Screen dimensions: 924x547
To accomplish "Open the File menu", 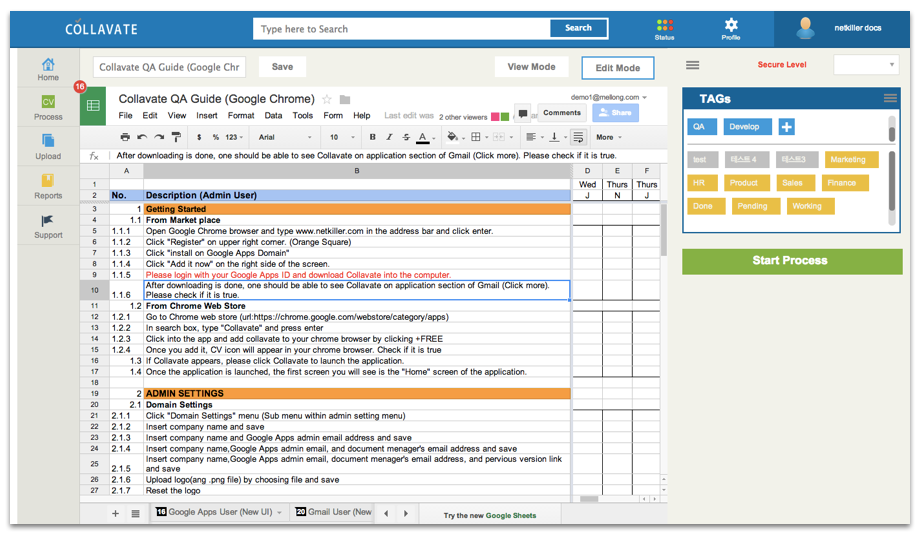I will (126, 116).
